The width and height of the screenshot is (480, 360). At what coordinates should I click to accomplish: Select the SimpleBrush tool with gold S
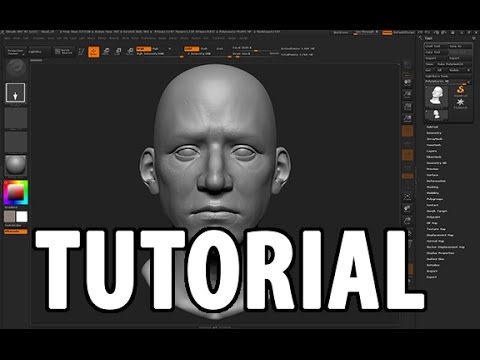point(460,90)
